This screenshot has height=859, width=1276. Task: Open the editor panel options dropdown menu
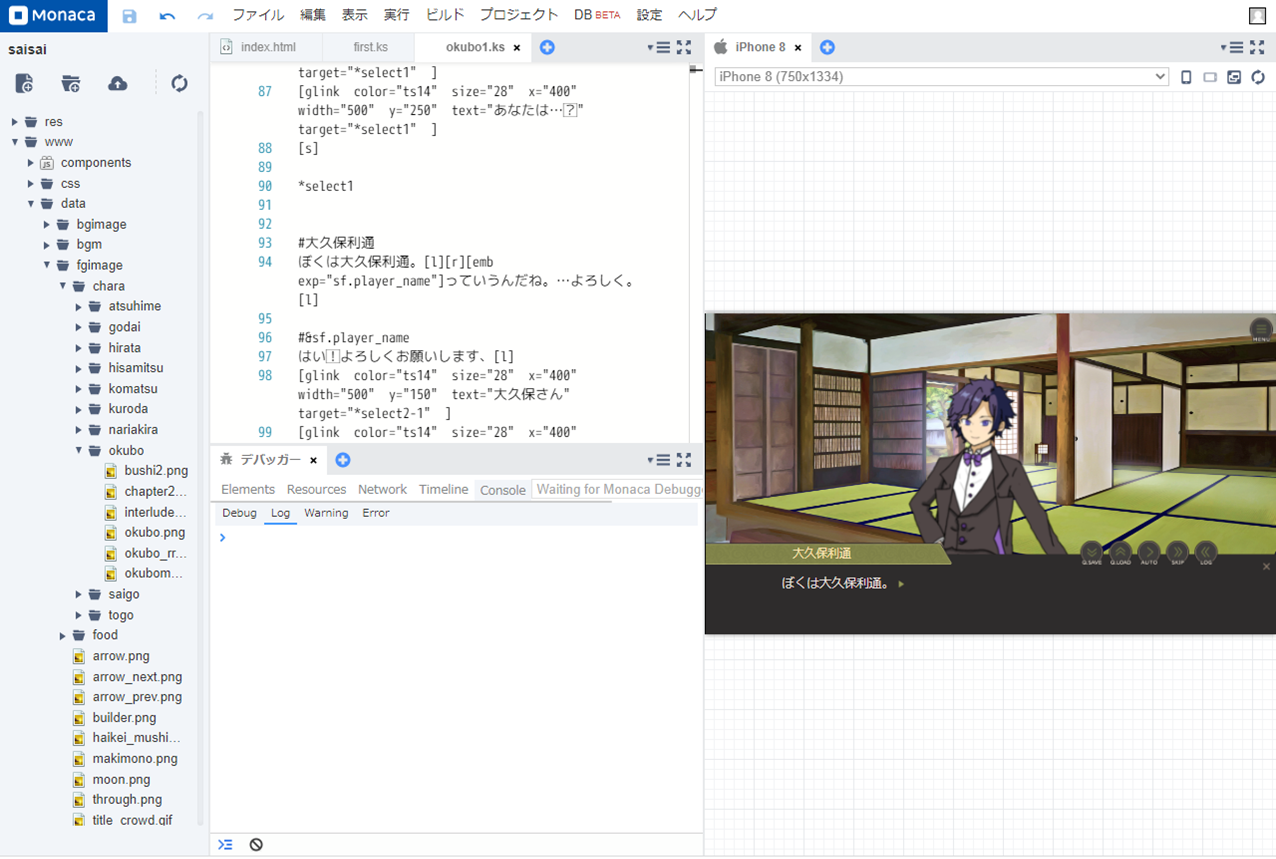pyautogui.click(x=658, y=47)
